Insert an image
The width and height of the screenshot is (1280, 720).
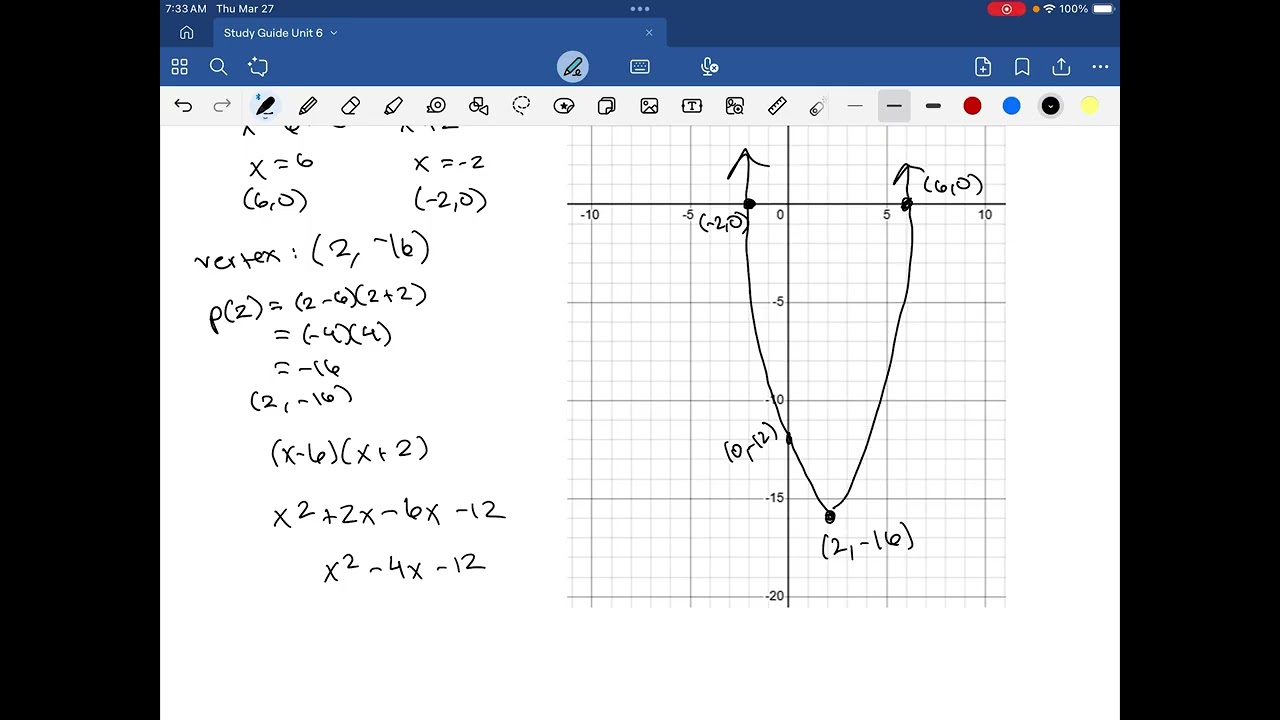tap(650, 106)
